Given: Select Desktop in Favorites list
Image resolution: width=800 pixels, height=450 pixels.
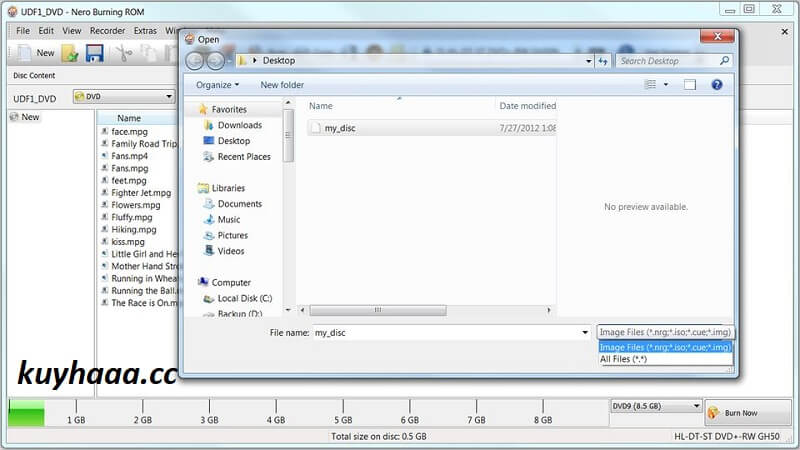Looking at the screenshot, I should click(234, 141).
